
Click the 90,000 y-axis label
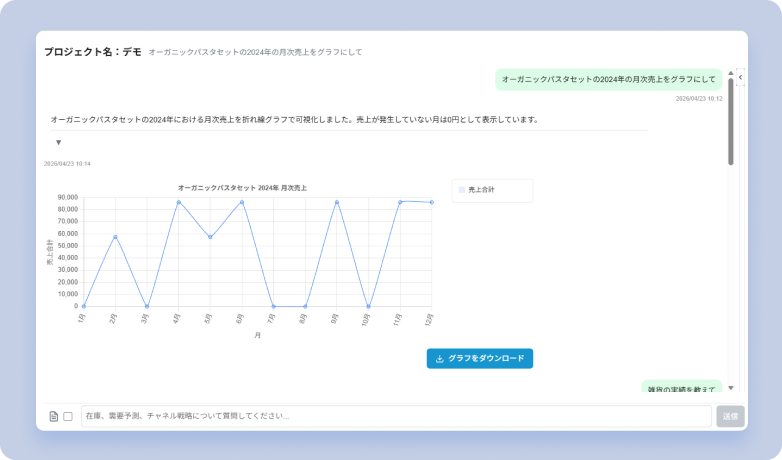68,198
